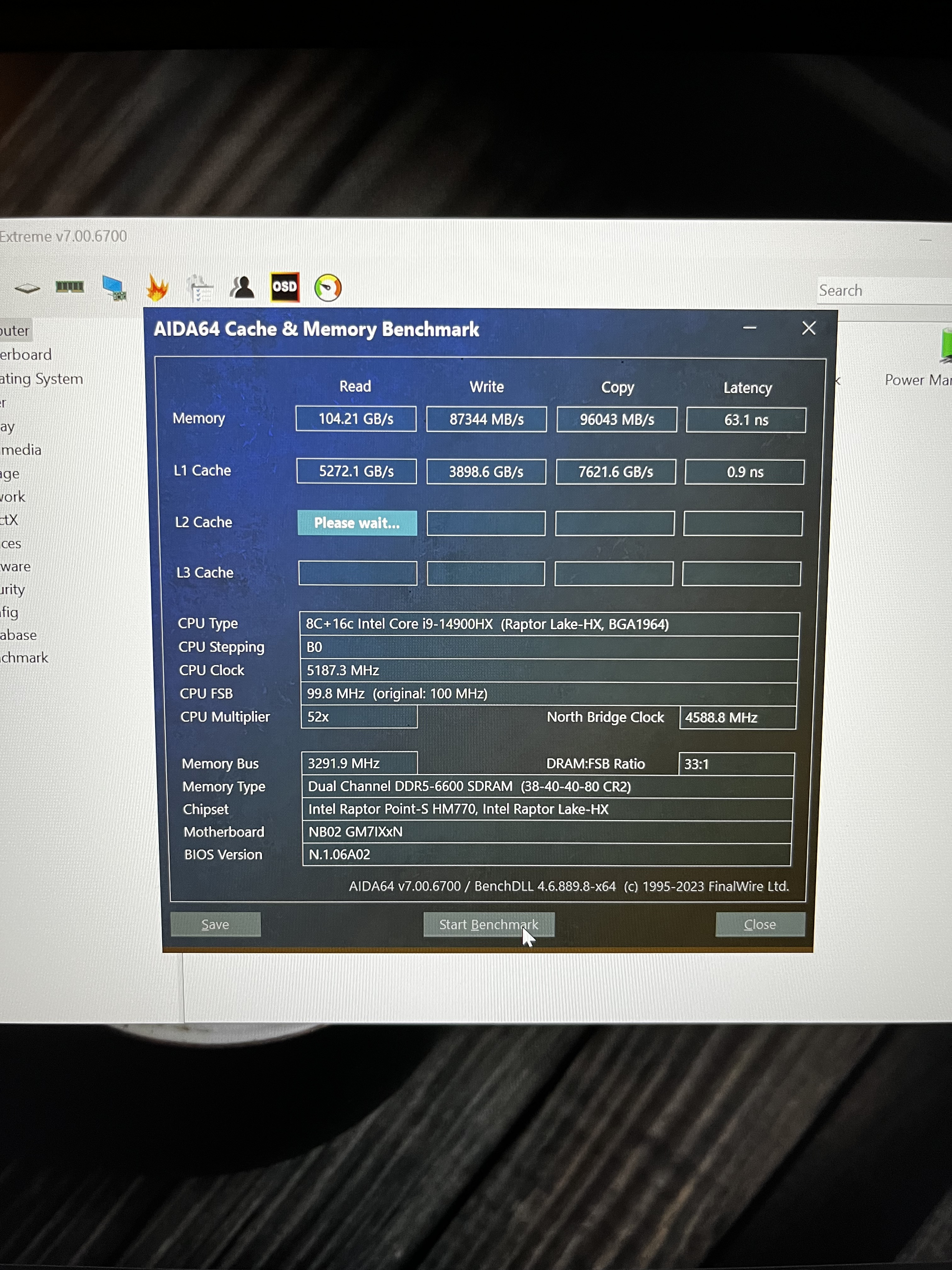Click the Copy column header
The height and width of the screenshot is (1270, 952).
[x=617, y=388]
